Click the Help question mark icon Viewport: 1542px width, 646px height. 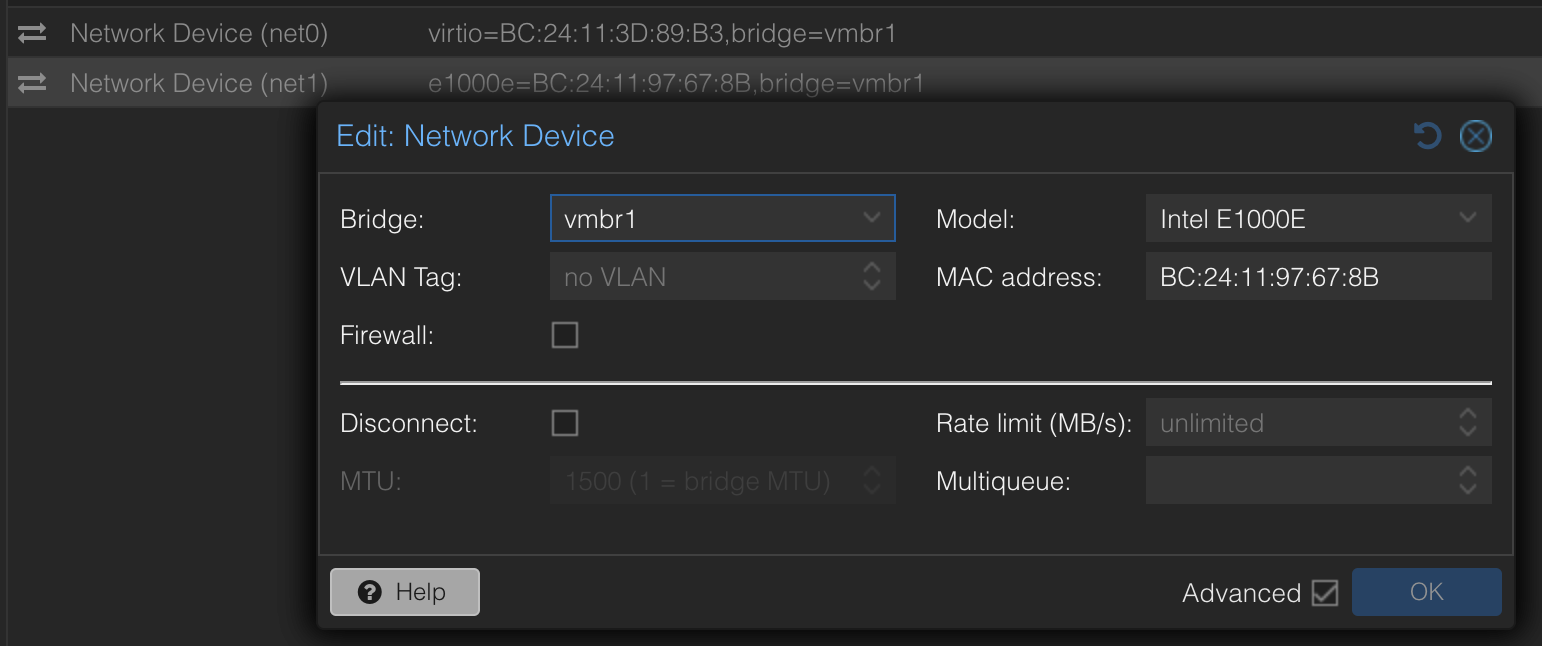pos(369,592)
